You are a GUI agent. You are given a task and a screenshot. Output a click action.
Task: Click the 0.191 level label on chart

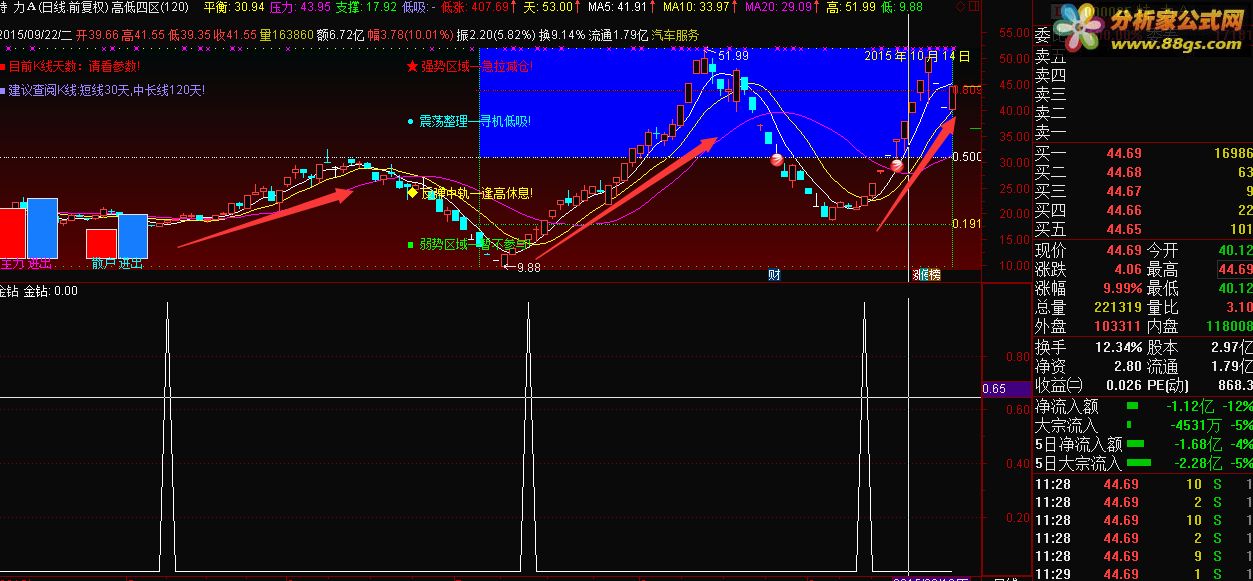pos(967,224)
